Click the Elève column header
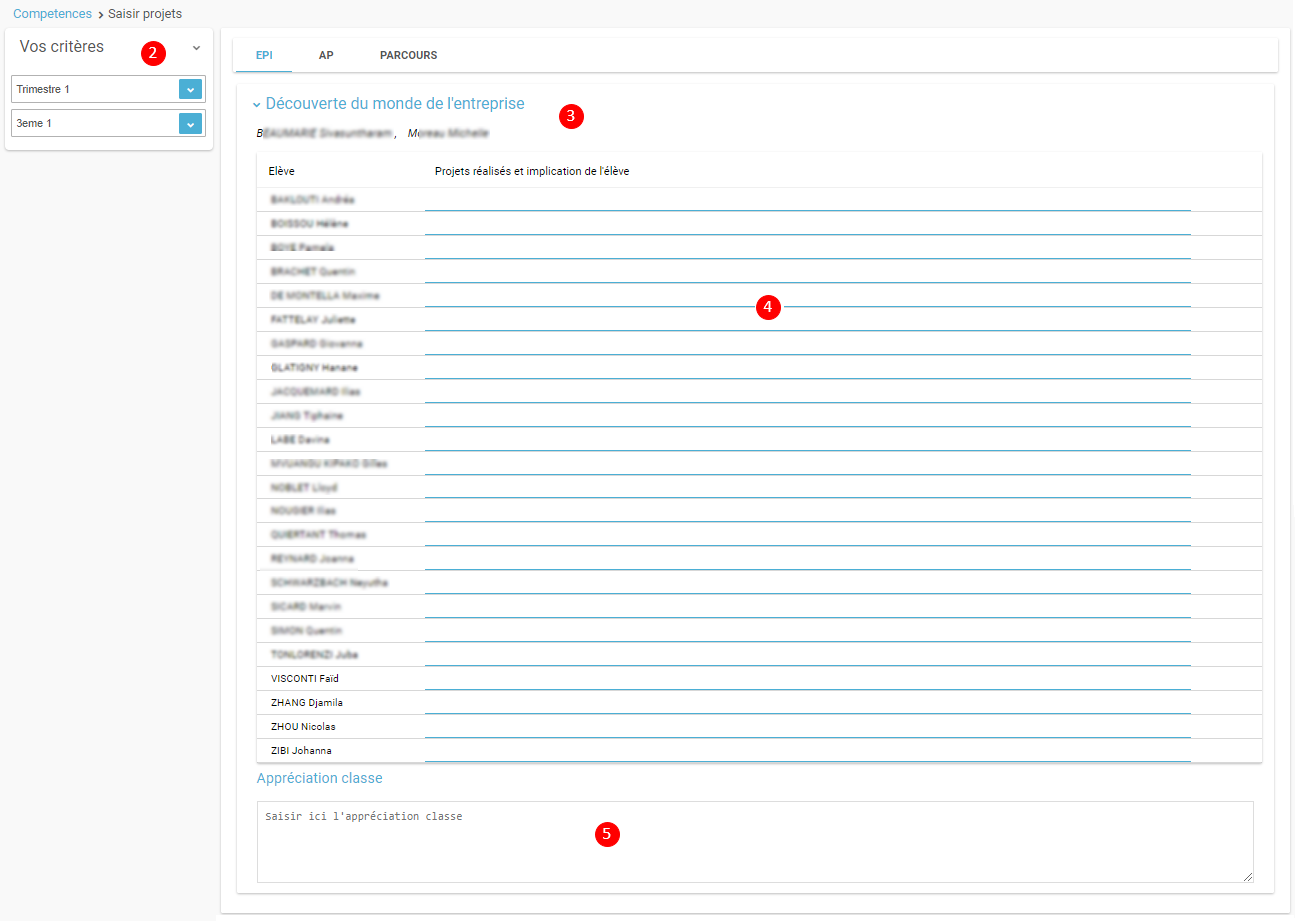 282,171
